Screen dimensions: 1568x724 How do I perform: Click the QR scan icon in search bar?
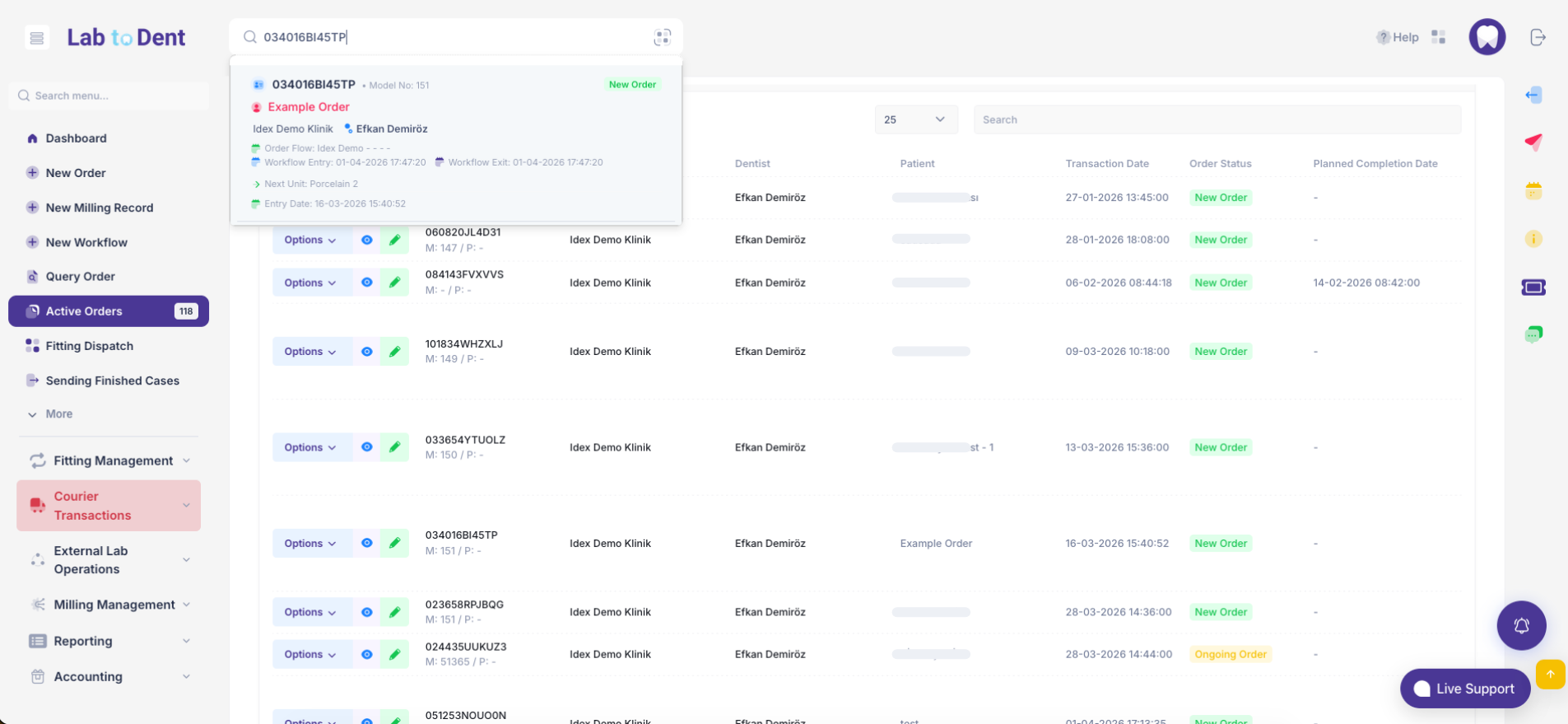click(662, 37)
